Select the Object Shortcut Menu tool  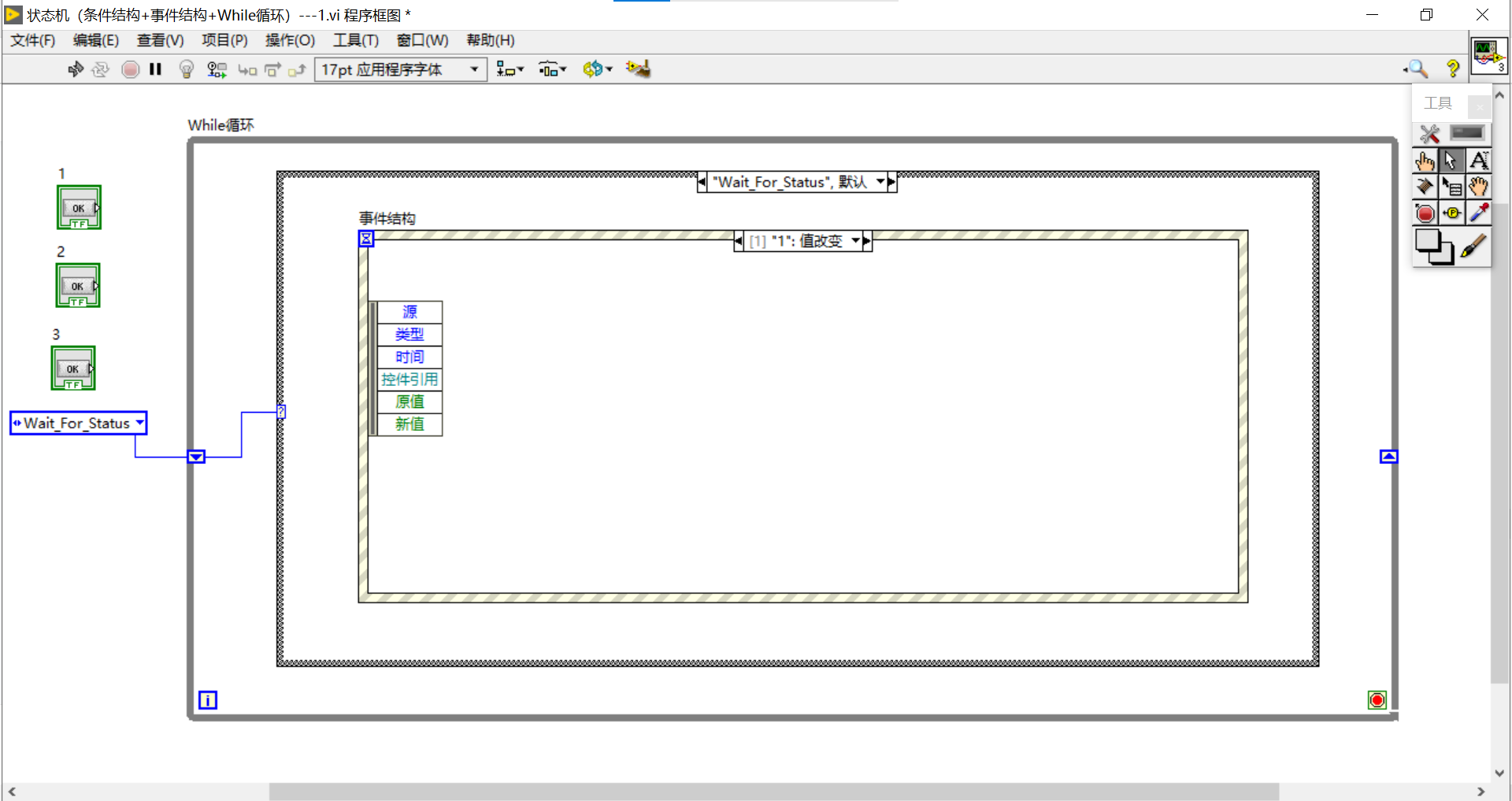pos(1451,187)
